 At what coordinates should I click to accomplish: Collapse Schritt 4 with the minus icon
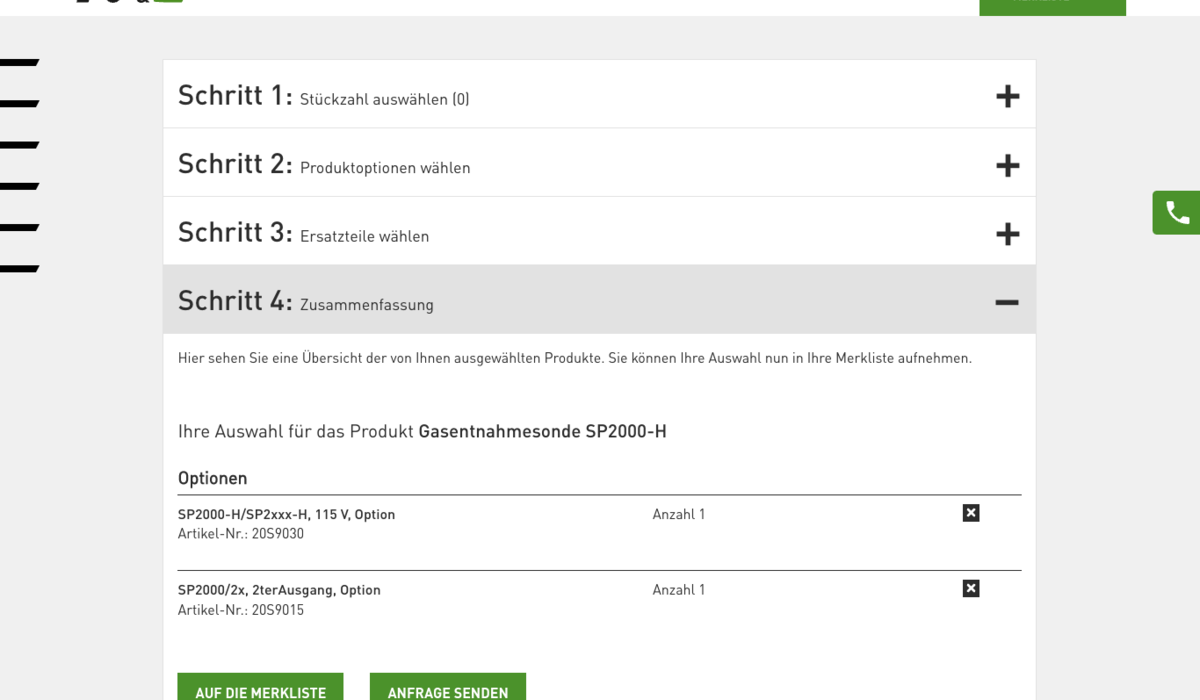click(1007, 302)
